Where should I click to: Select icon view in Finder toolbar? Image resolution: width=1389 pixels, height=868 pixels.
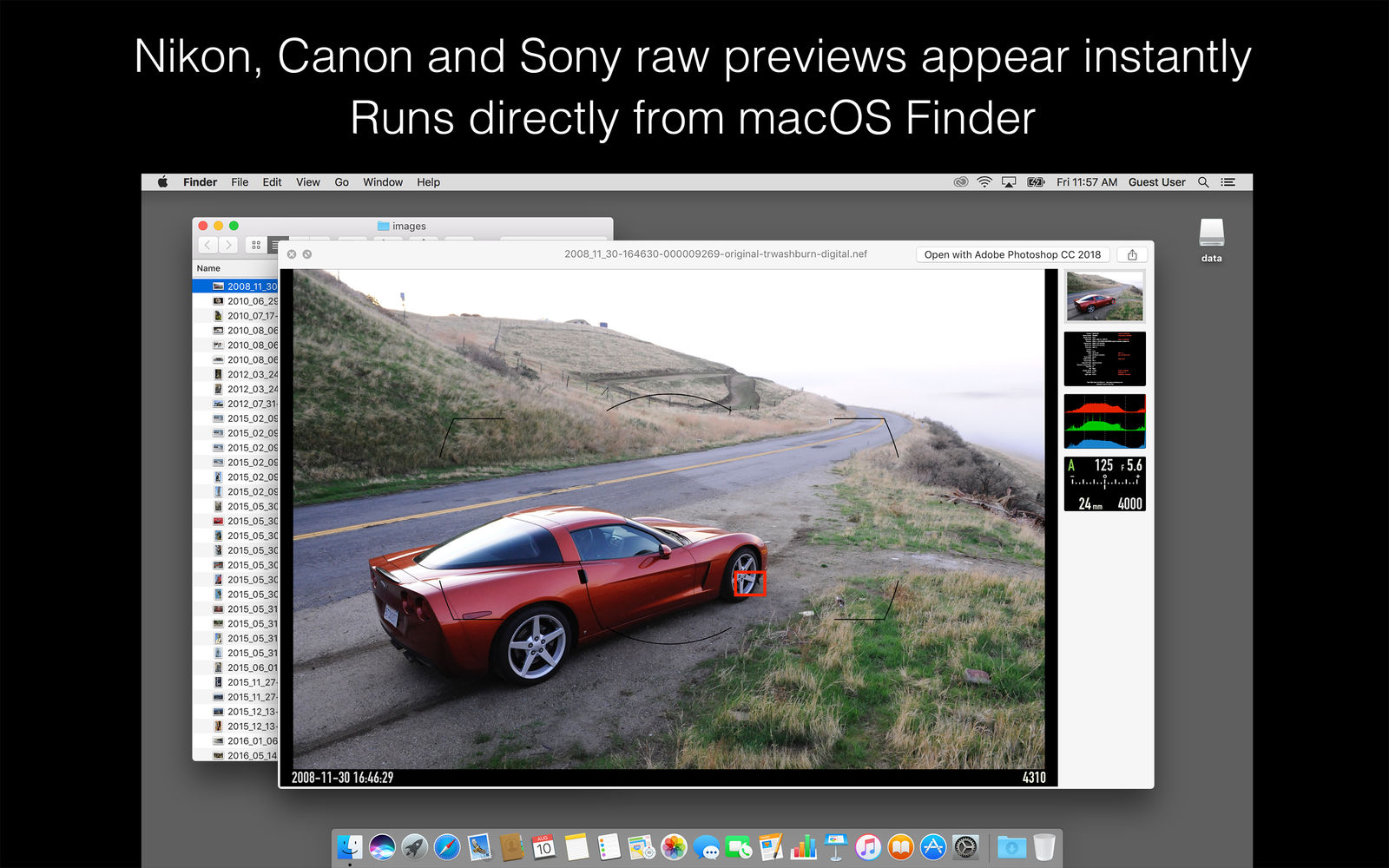[x=256, y=246]
